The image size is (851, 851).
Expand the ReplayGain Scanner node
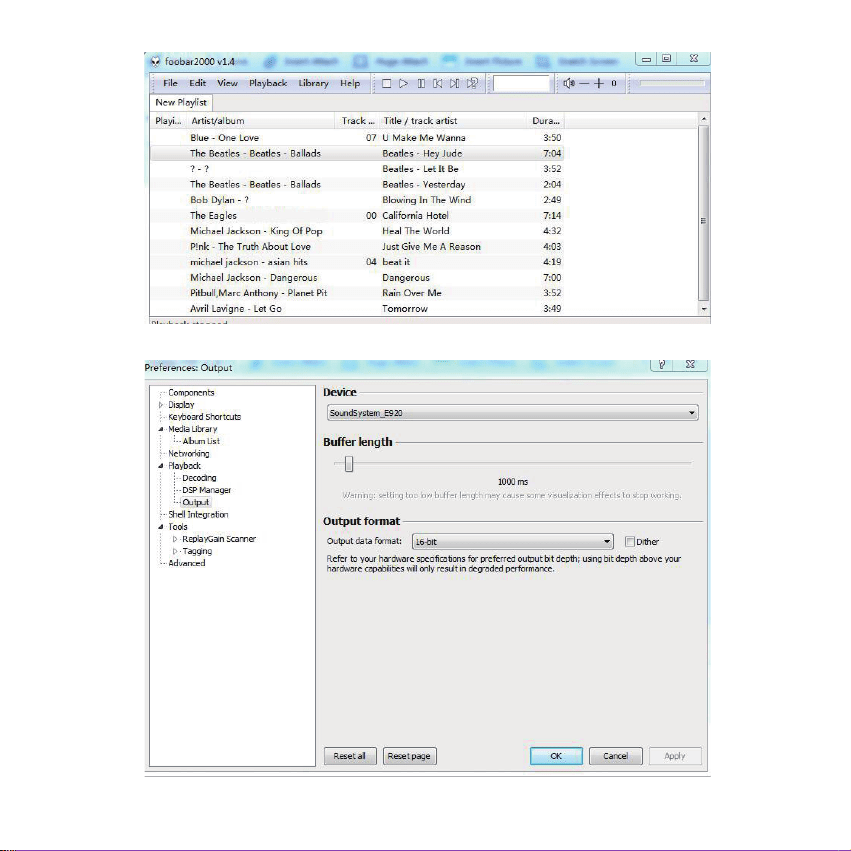click(x=175, y=539)
